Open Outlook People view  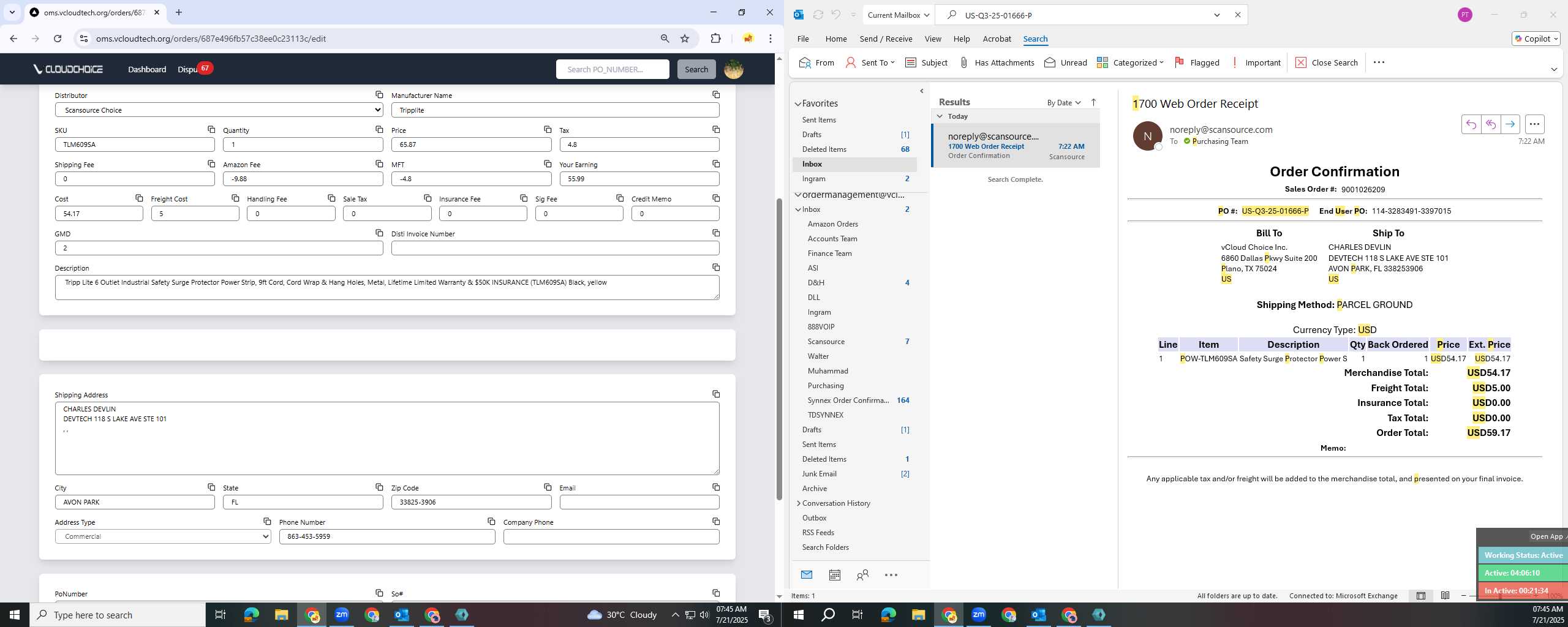(862, 575)
